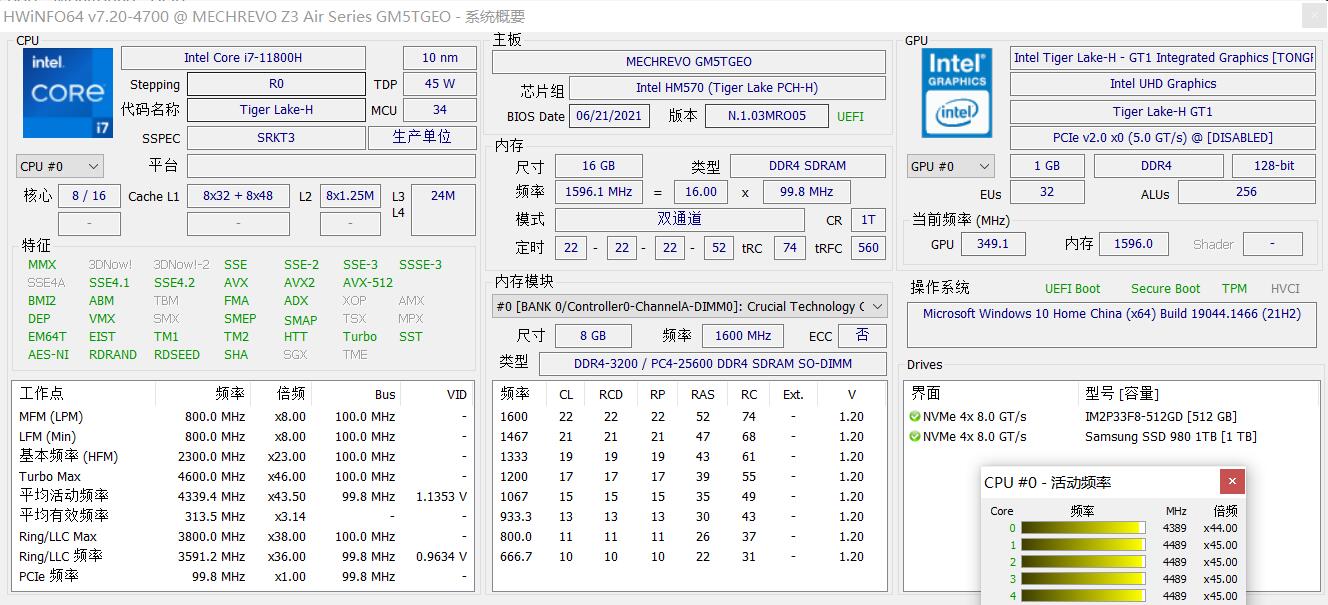Image resolution: width=1328 pixels, height=605 pixels.
Task: Click the TPM status label
Action: click(1235, 289)
